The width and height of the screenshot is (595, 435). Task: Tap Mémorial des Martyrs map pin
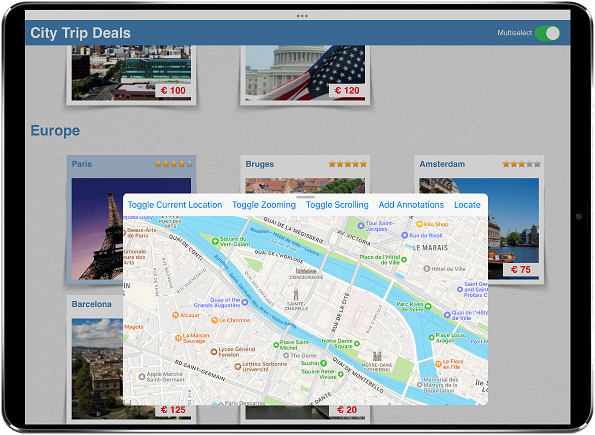pyautogui.click(x=419, y=385)
